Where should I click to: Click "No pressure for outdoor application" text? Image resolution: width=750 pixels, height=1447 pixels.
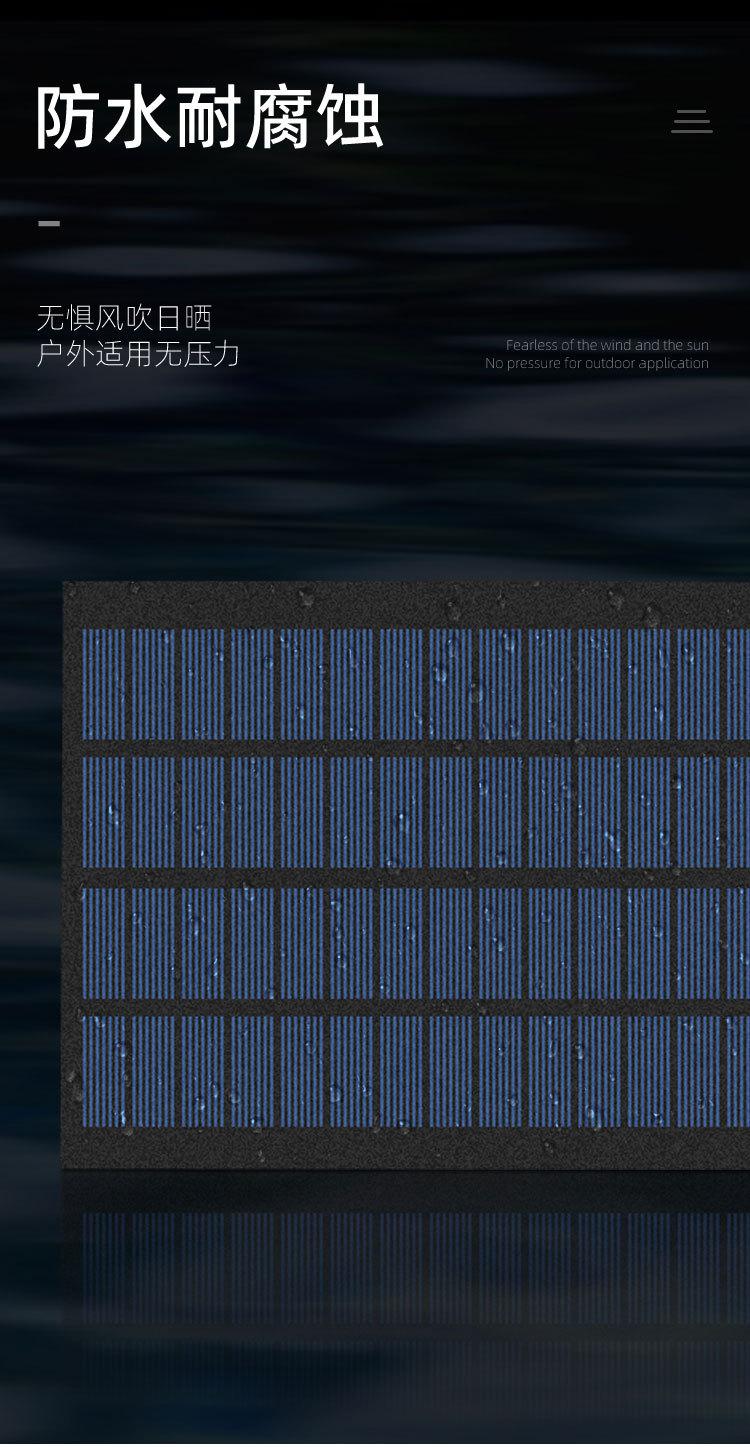(x=596, y=363)
